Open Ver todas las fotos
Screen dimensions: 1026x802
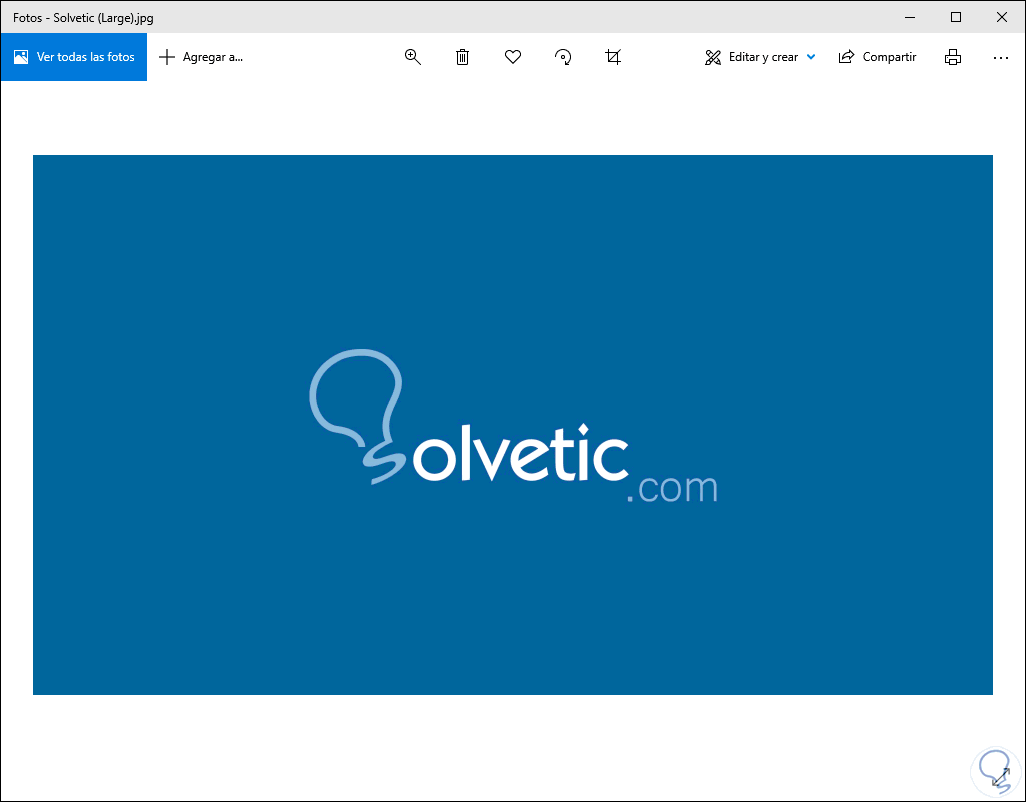point(74,57)
